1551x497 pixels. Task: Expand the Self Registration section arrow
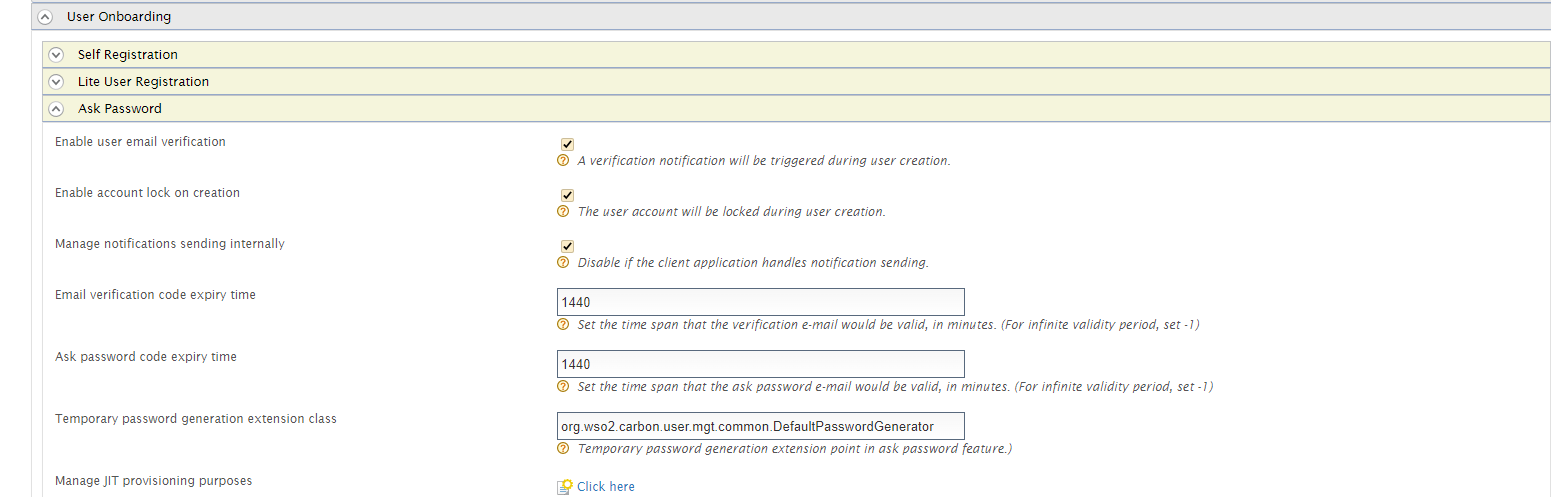point(56,55)
